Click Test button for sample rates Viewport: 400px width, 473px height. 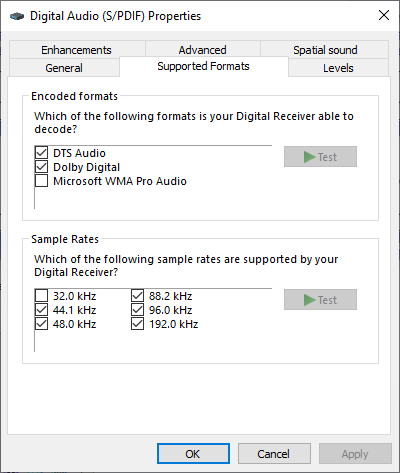click(x=320, y=300)
